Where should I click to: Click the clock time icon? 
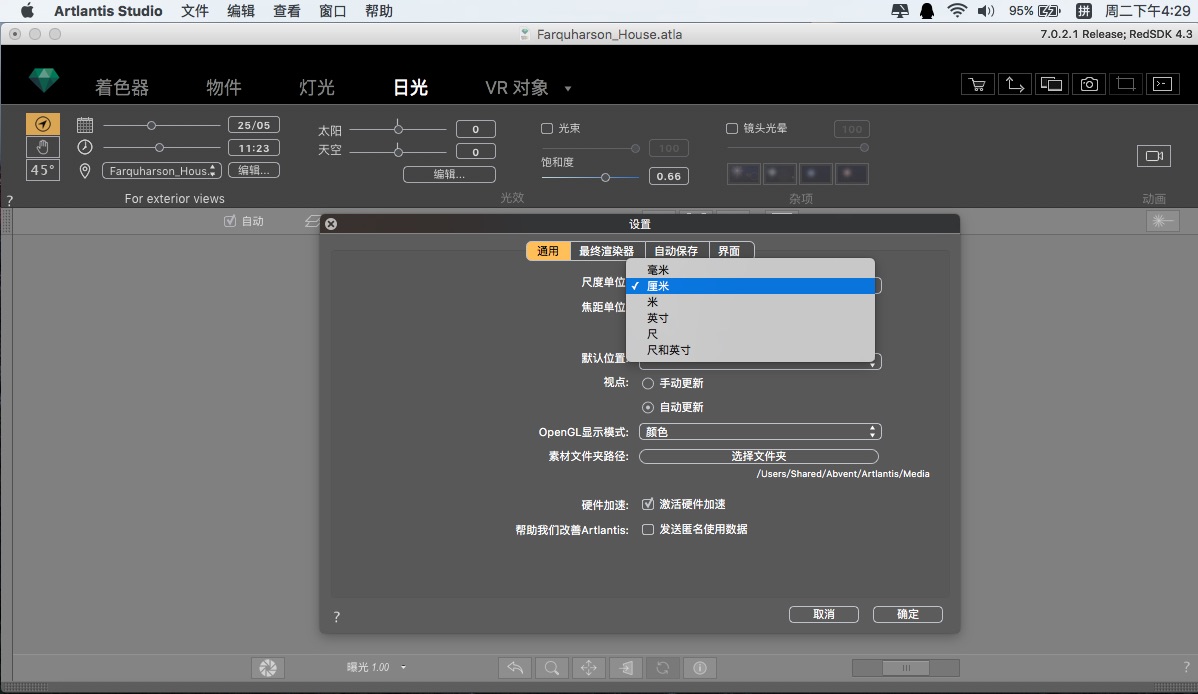[85, 148]
